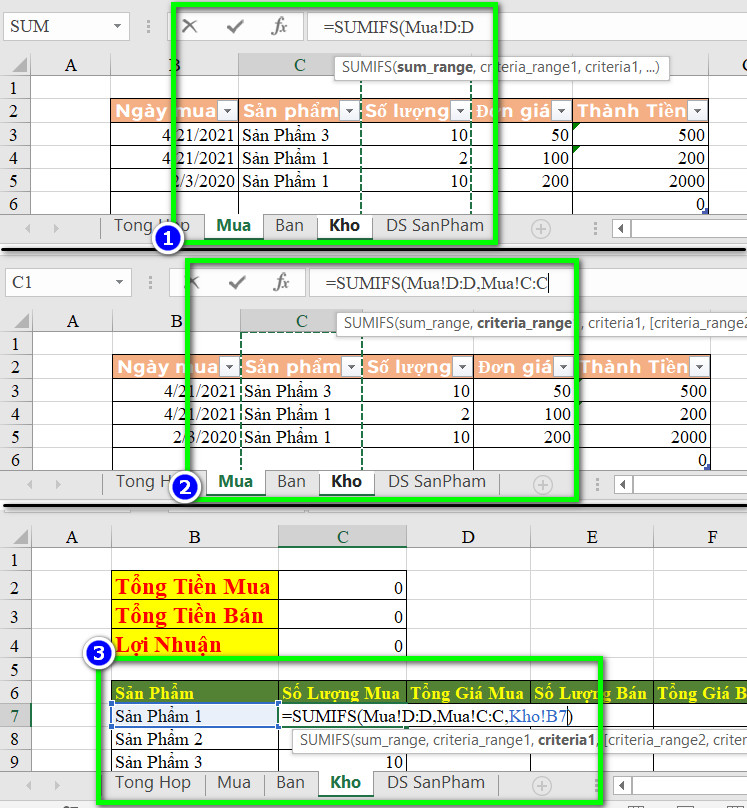Click Thành Tiền value 2000 in top panel
Image resolution: width=747 pixels, height=808 pixels.
tap(640, 181)
